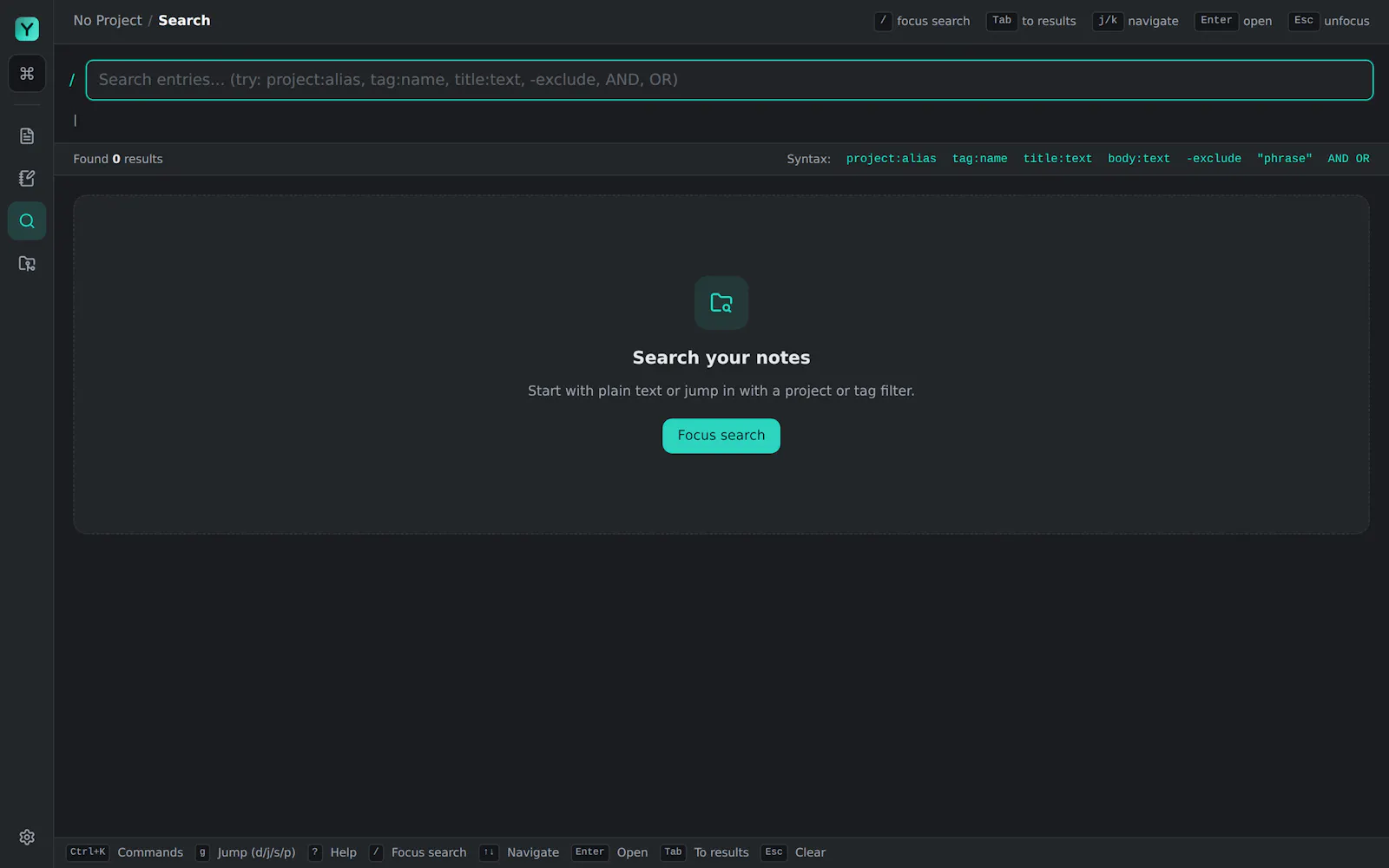Click No Project in the breadcrumb
Screen dimensions: 1389x868
click(x=108, y=21)
